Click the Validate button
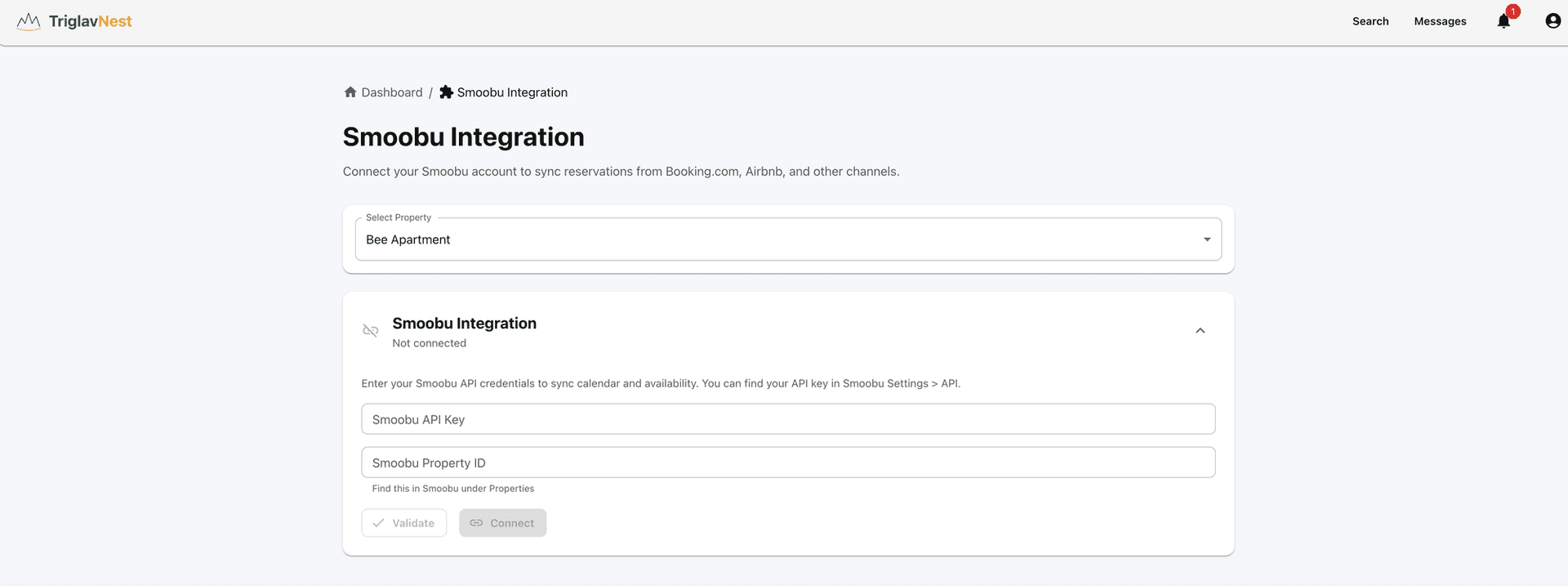1568x586 pixels. click(x=404, y=523)
